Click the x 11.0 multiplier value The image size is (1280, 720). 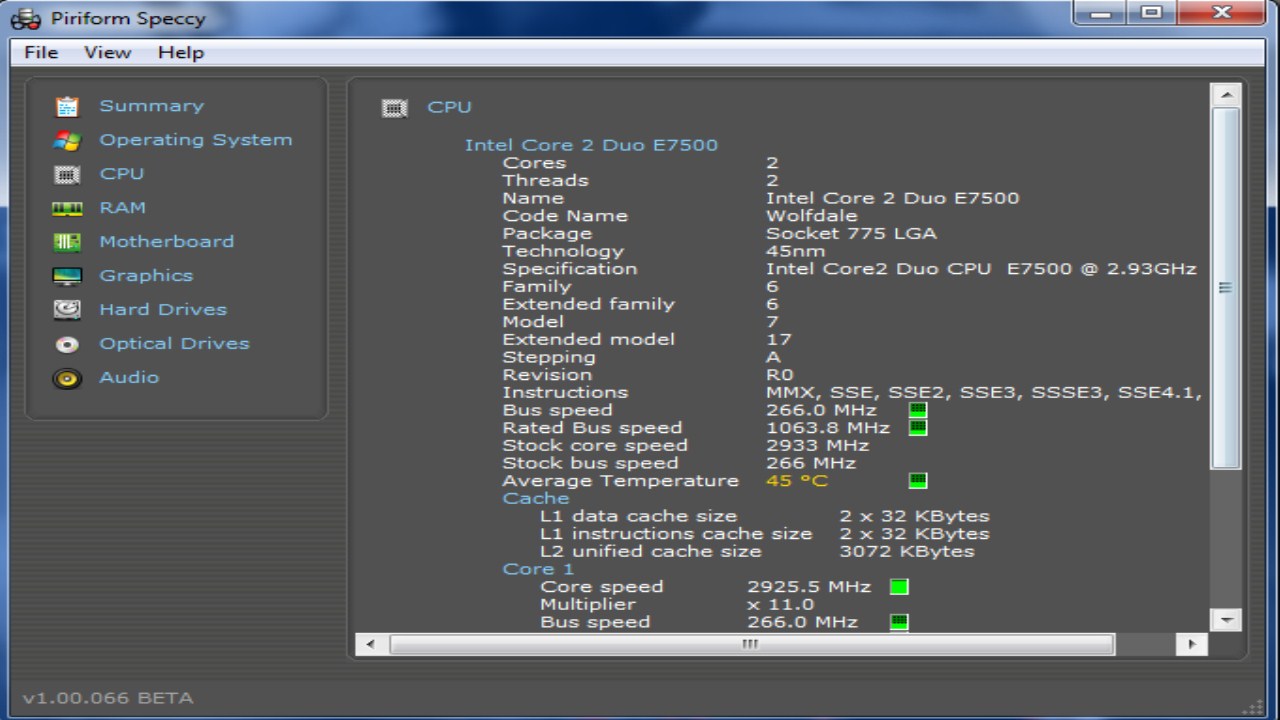781,604
